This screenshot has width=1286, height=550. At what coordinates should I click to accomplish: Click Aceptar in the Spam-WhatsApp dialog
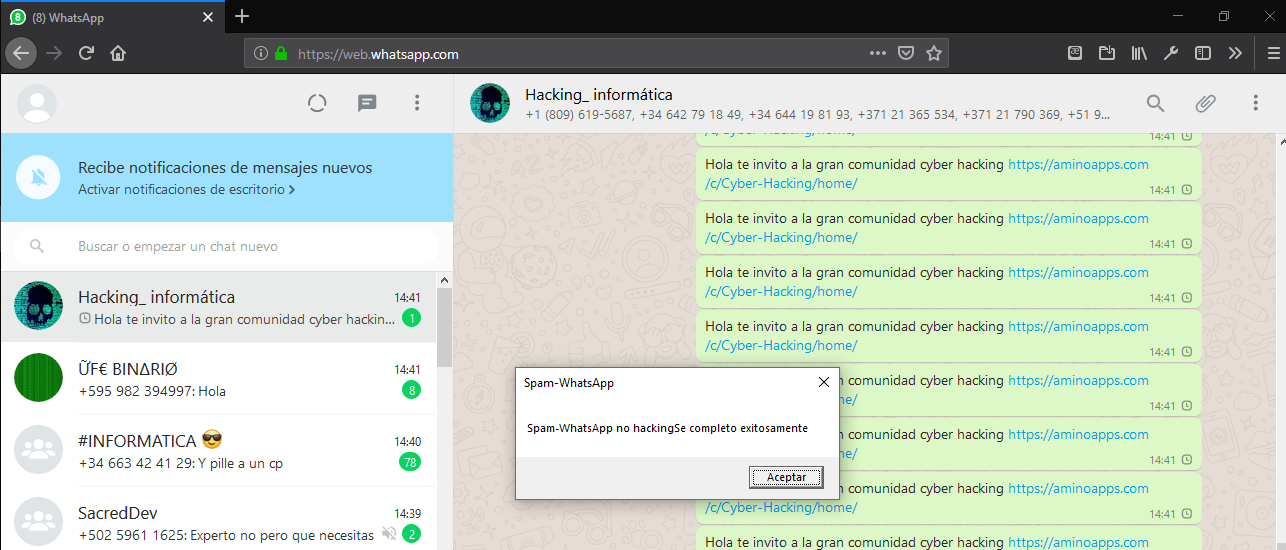786,477
